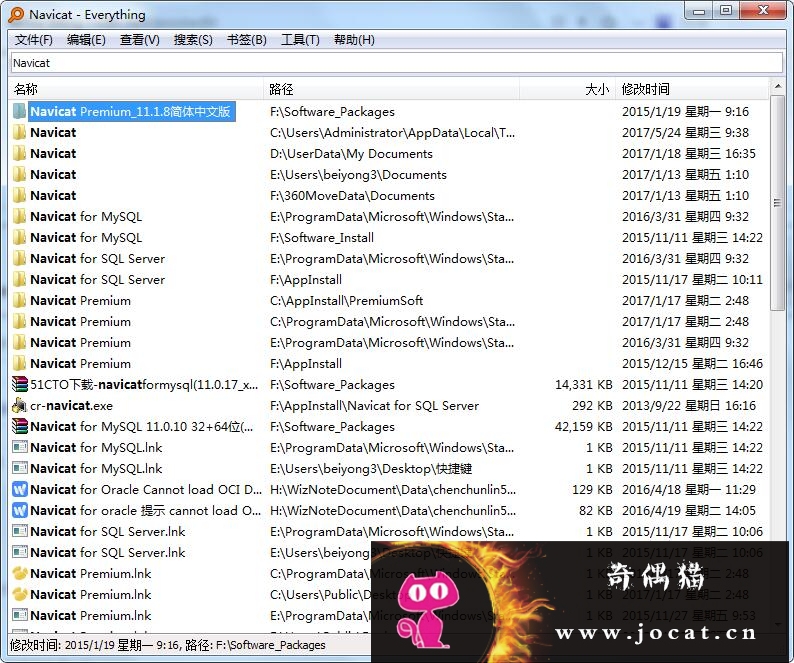Open the 文件(F) menu
The height and width of the screenshot is (663, 794).
tap(33, 40)
